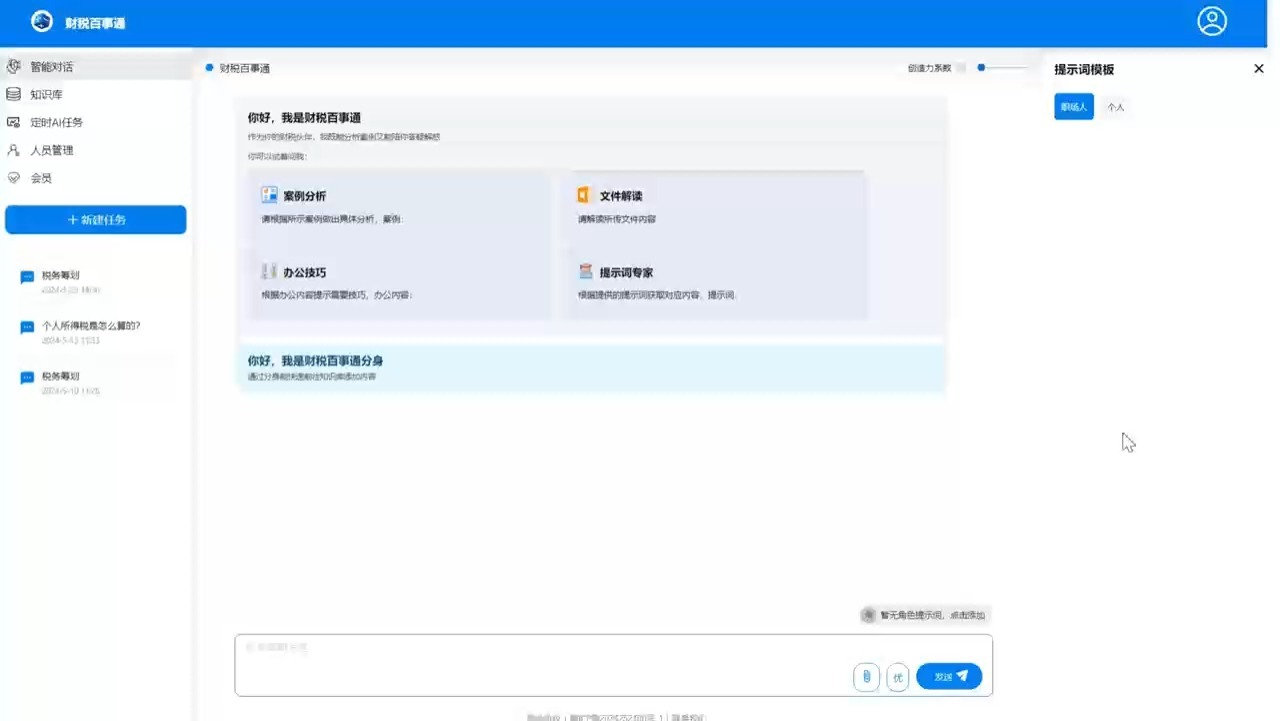Select the 案例分析 suggestion card
Screen dimensions: 1280x721
click(x=398, y=205)
